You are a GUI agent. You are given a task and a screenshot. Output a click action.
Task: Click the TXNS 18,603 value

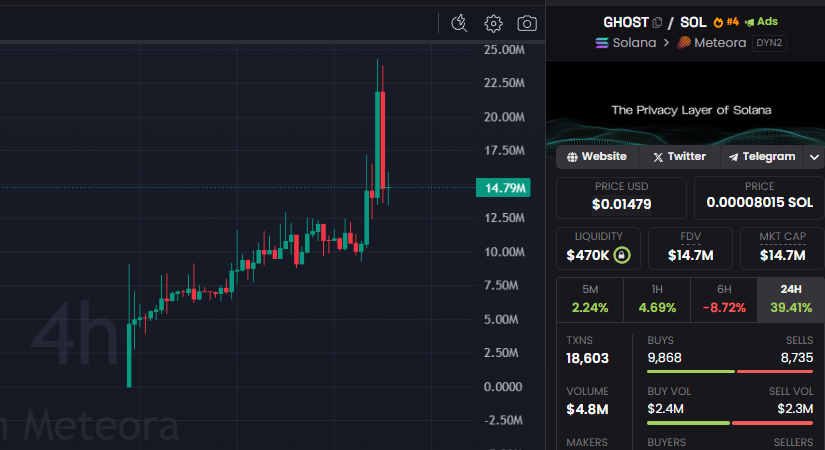587,358
